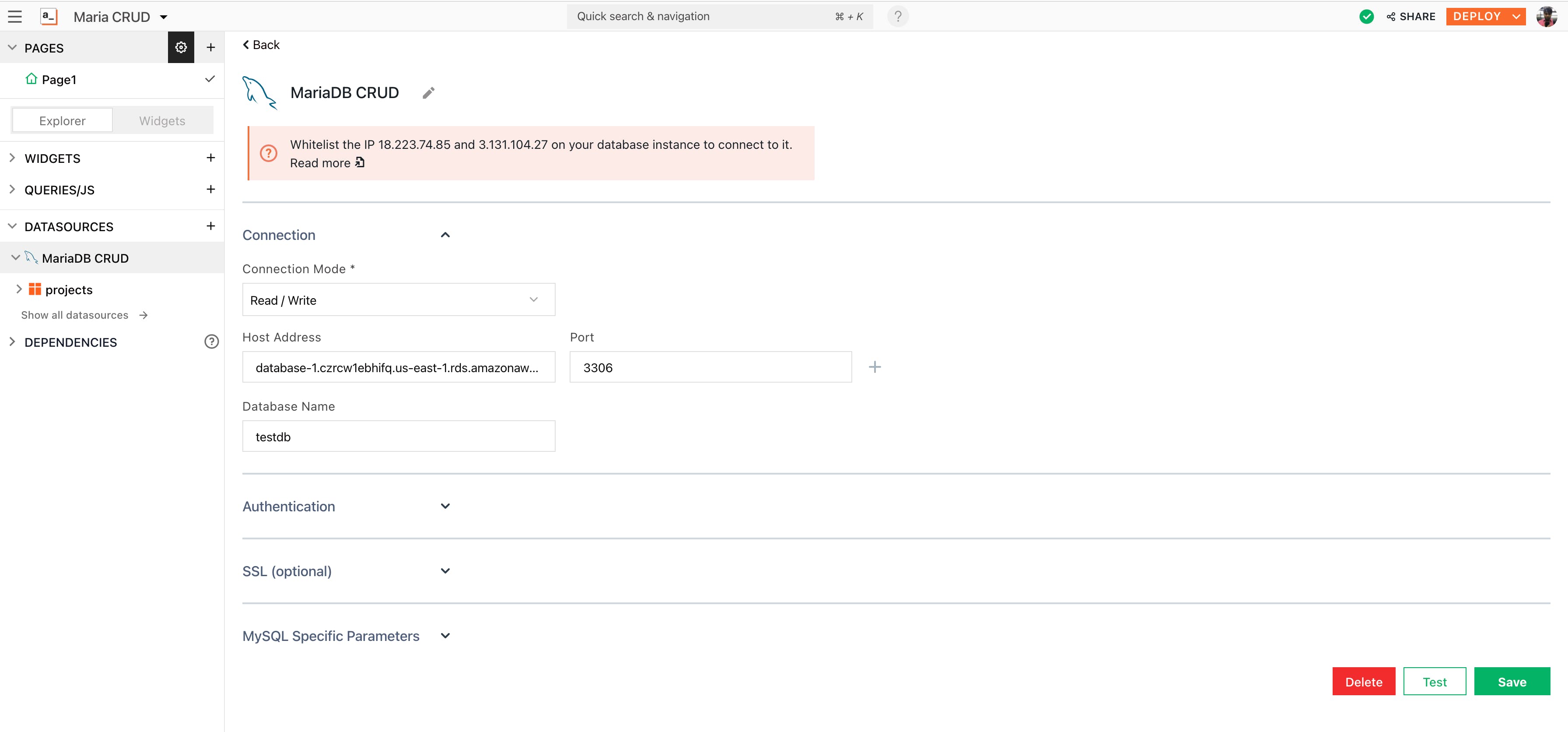Click the dependencies help icon
This screenshot has height=732, width=1568.
pyautogui.click(x=211, y=341)
